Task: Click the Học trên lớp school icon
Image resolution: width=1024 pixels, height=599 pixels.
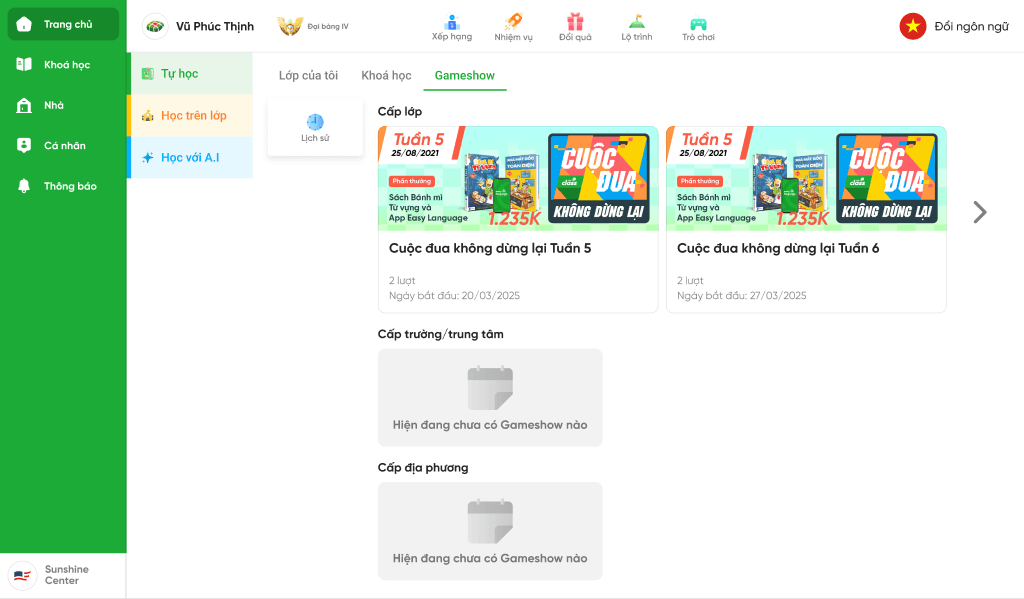Action: click(x=148, y=116)
